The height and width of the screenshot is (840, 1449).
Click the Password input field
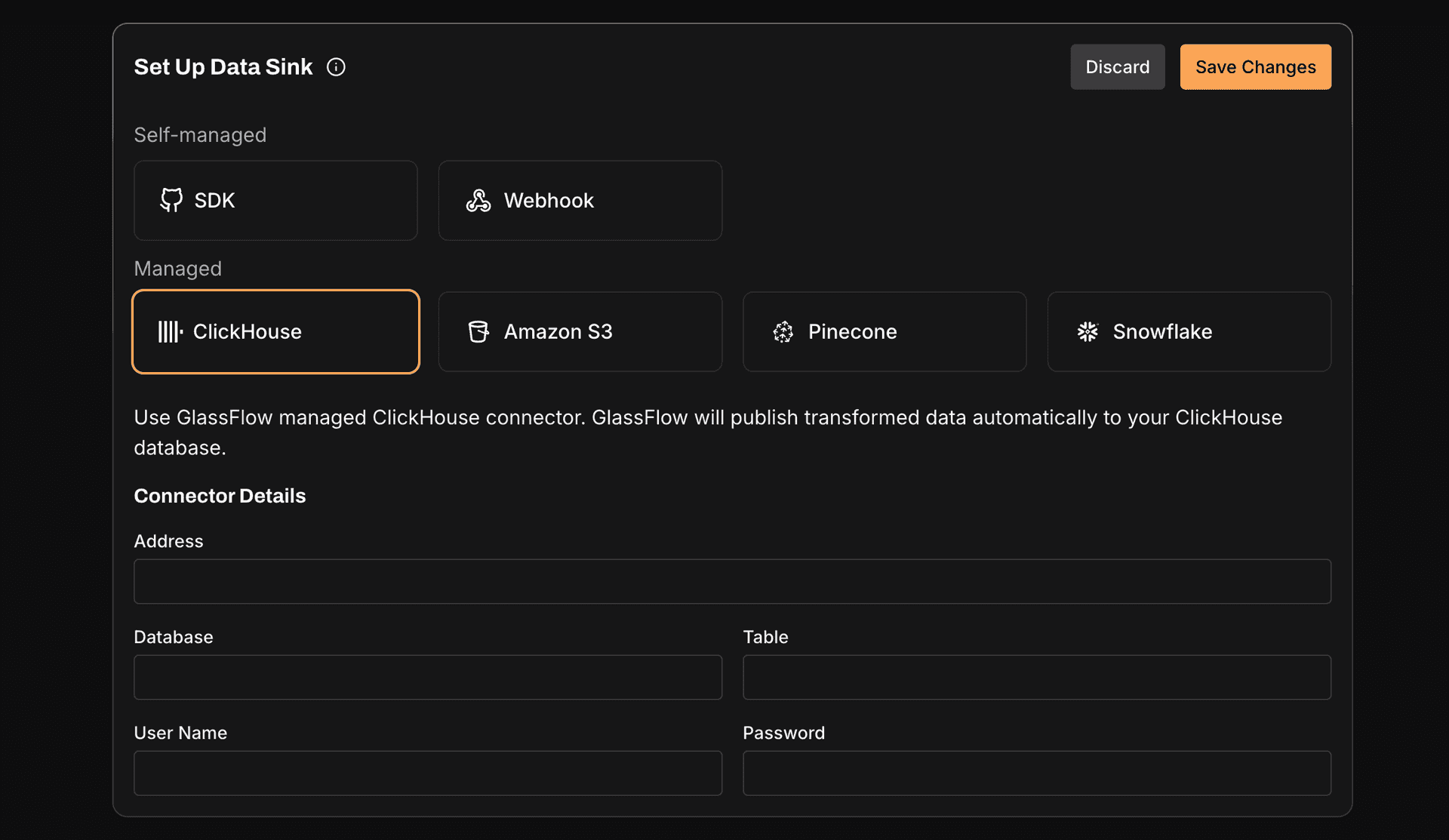(1036, 773)
